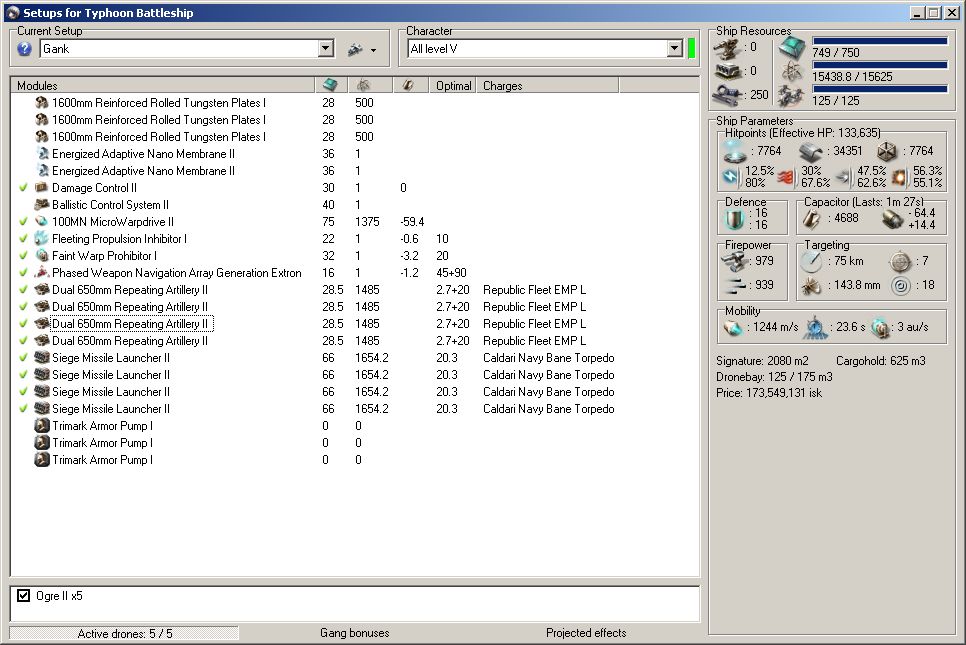Viewport: 966px width, 645px height.
Task: Click the shield hitpoints icon
Action: coord(735,151)
